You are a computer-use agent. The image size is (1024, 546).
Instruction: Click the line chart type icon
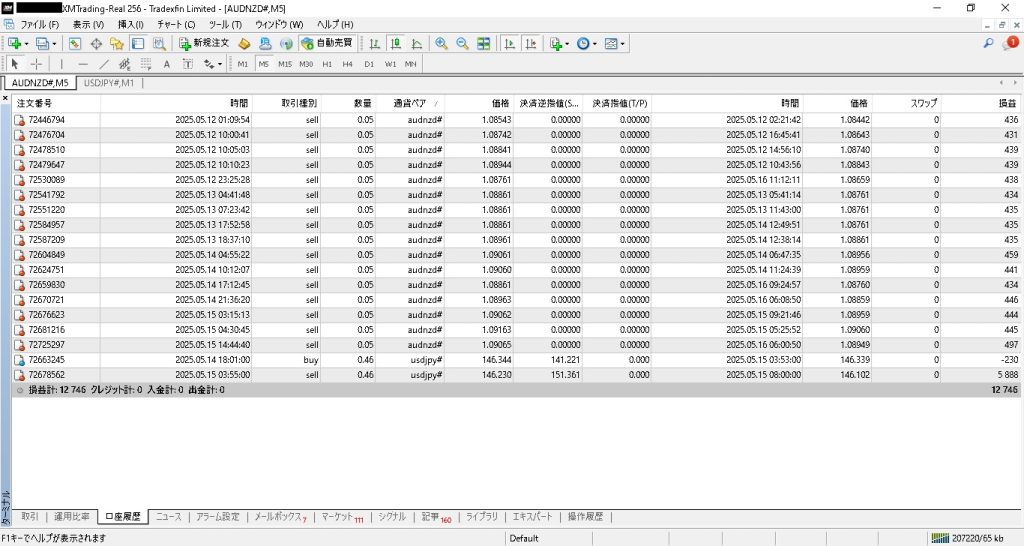click(416, 43)
